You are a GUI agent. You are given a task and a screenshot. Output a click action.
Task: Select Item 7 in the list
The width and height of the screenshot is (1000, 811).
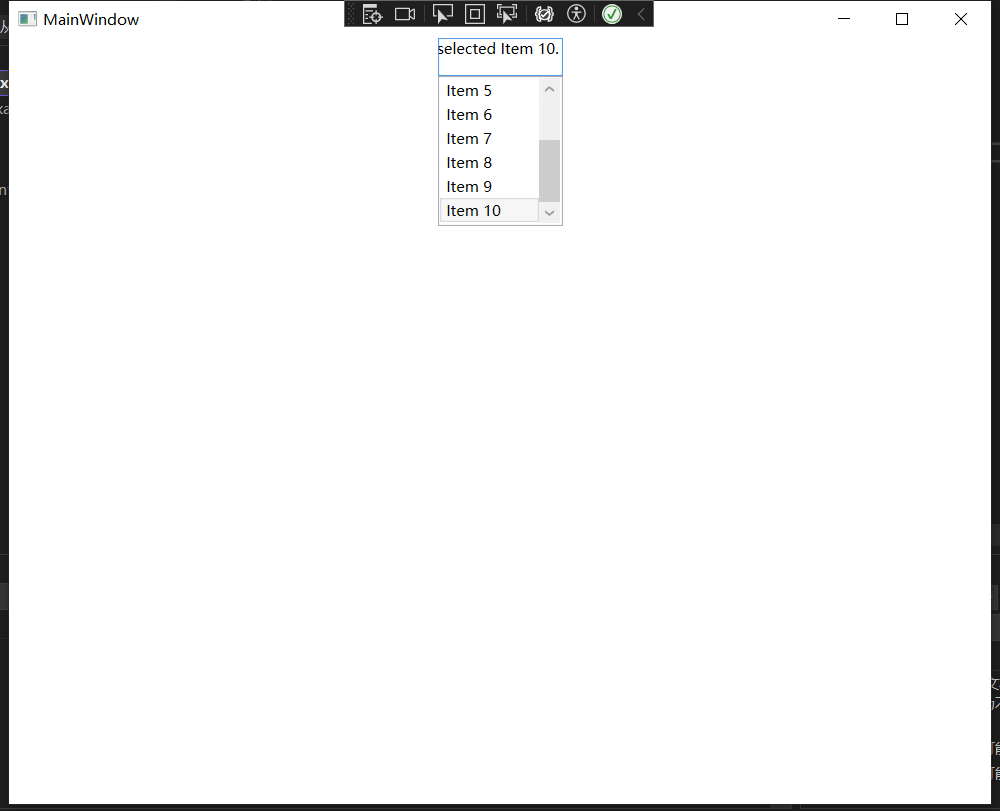tap(489, 138)
